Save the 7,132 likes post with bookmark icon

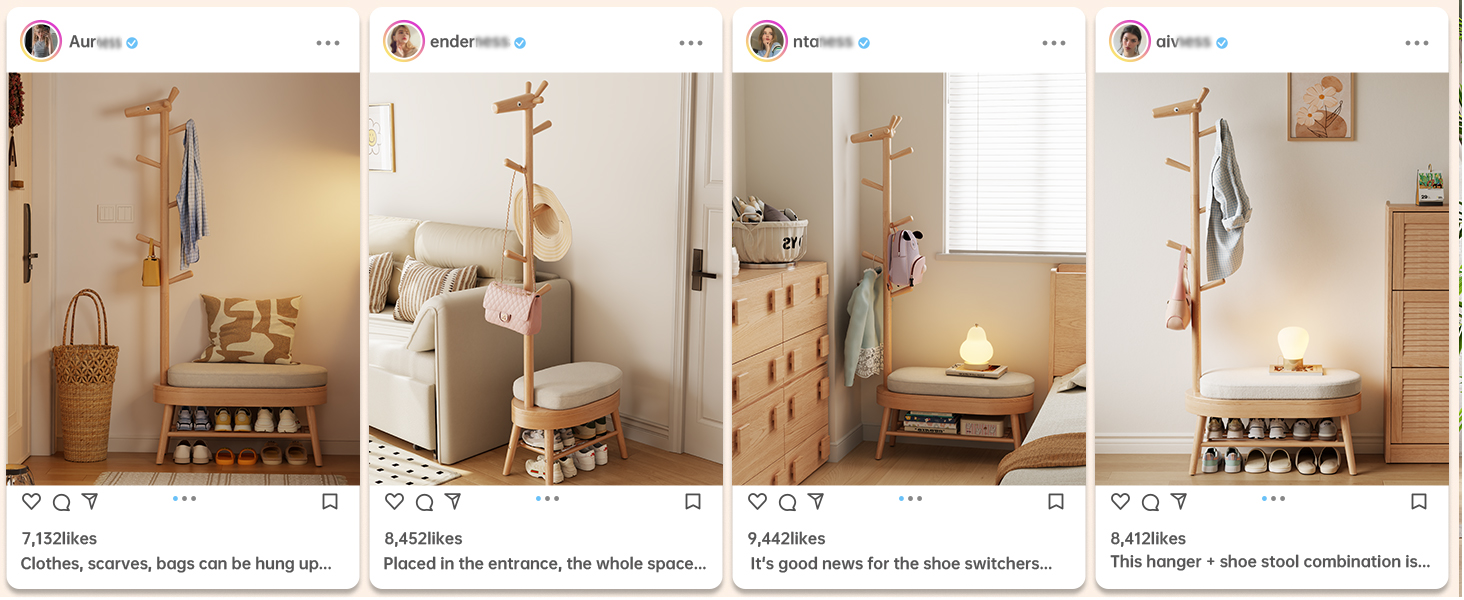point(330,501)
